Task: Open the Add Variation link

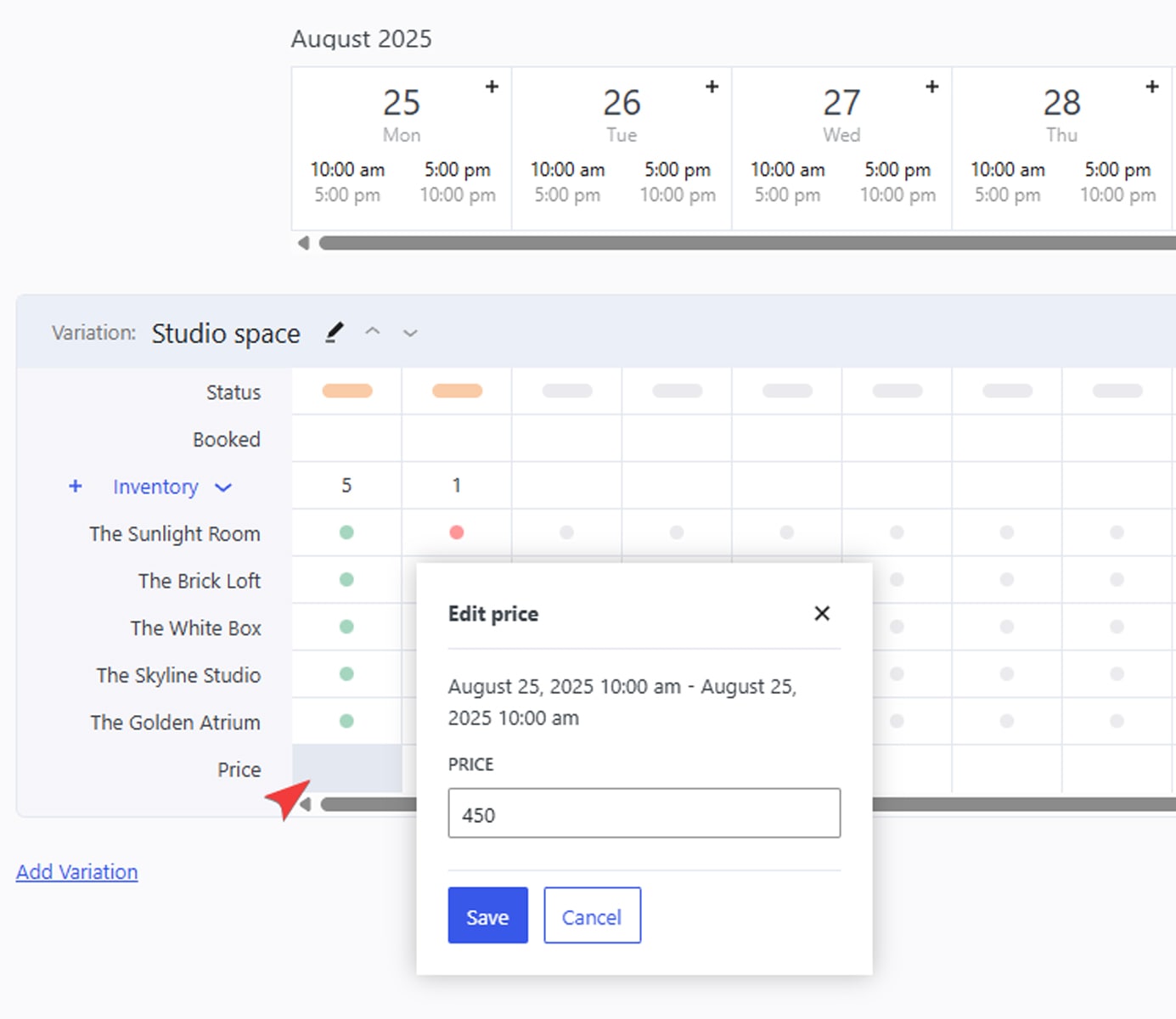Action: (76, 872)
